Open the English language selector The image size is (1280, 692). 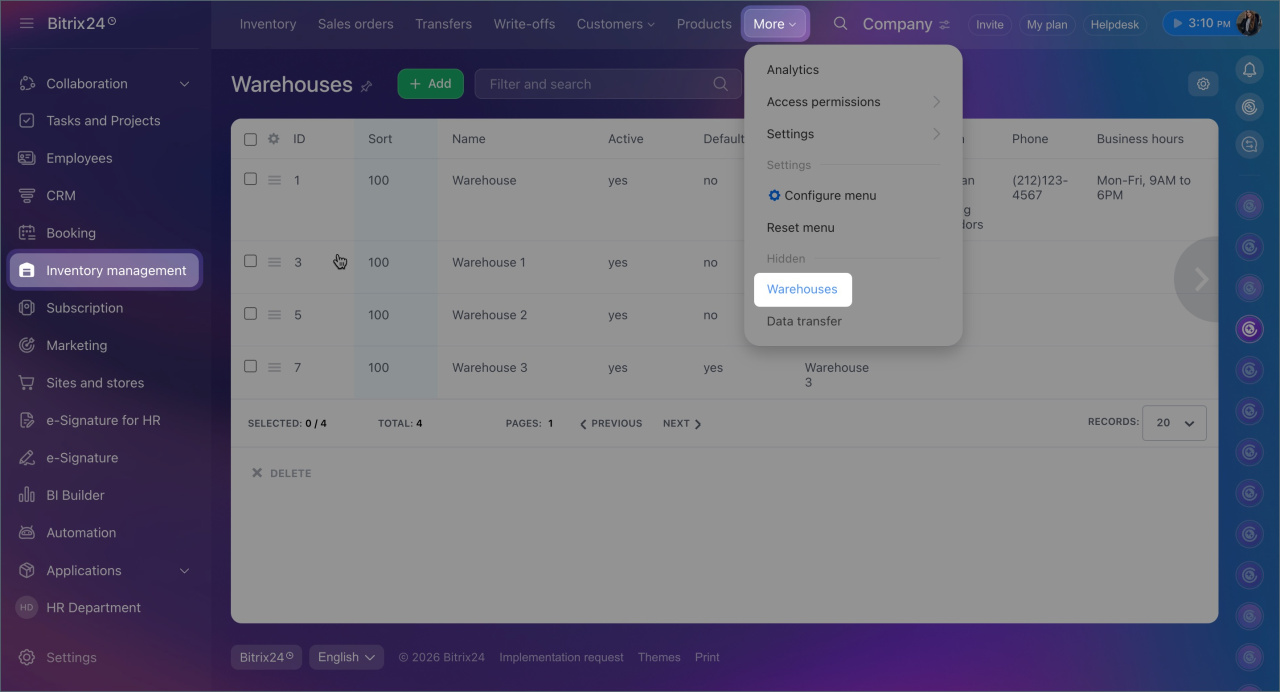pos(347,657)
